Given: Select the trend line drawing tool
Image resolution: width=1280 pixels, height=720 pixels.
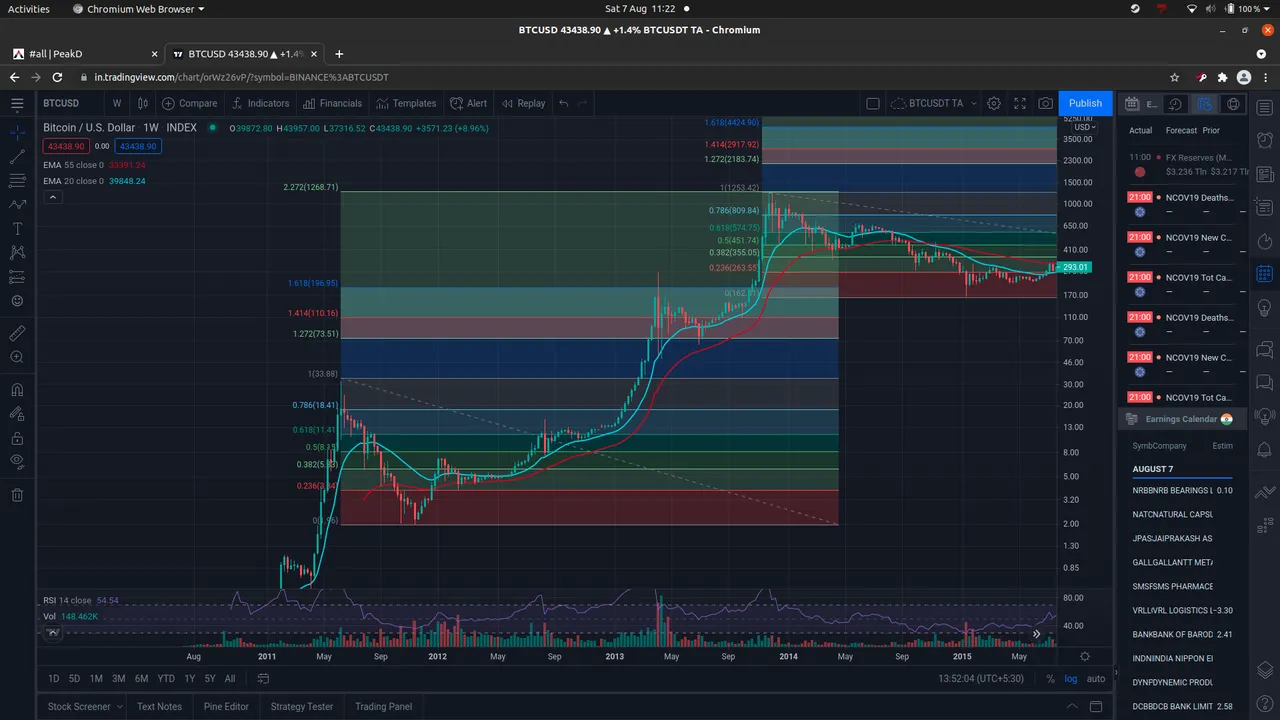Looking at the screenshot, I should (17, 156).
